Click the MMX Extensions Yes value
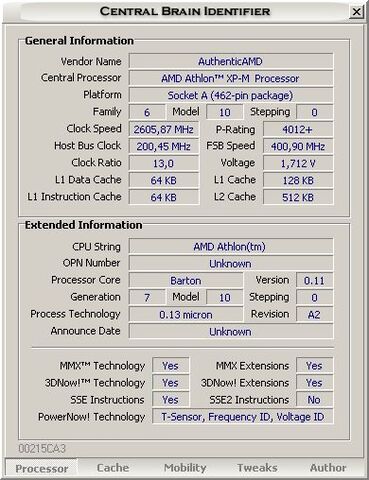This screenshot has width=369, height=480. coord(314,366)
